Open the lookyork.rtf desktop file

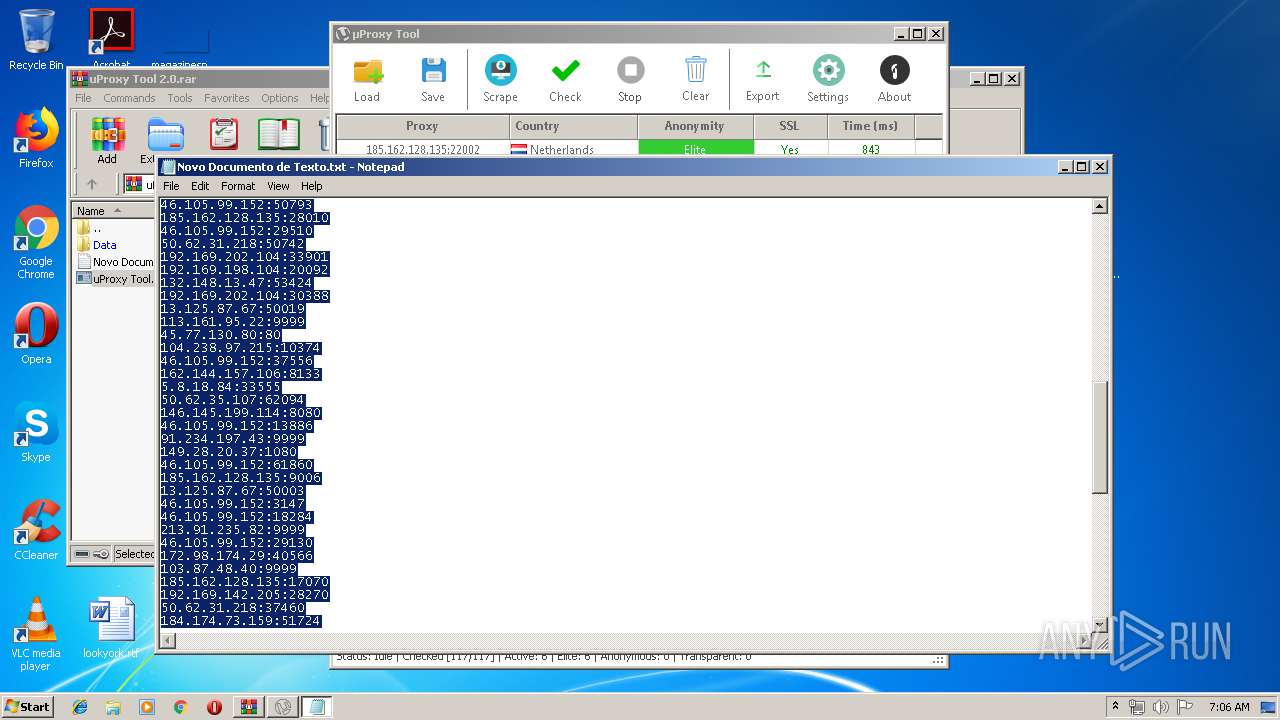pos(111,628)
